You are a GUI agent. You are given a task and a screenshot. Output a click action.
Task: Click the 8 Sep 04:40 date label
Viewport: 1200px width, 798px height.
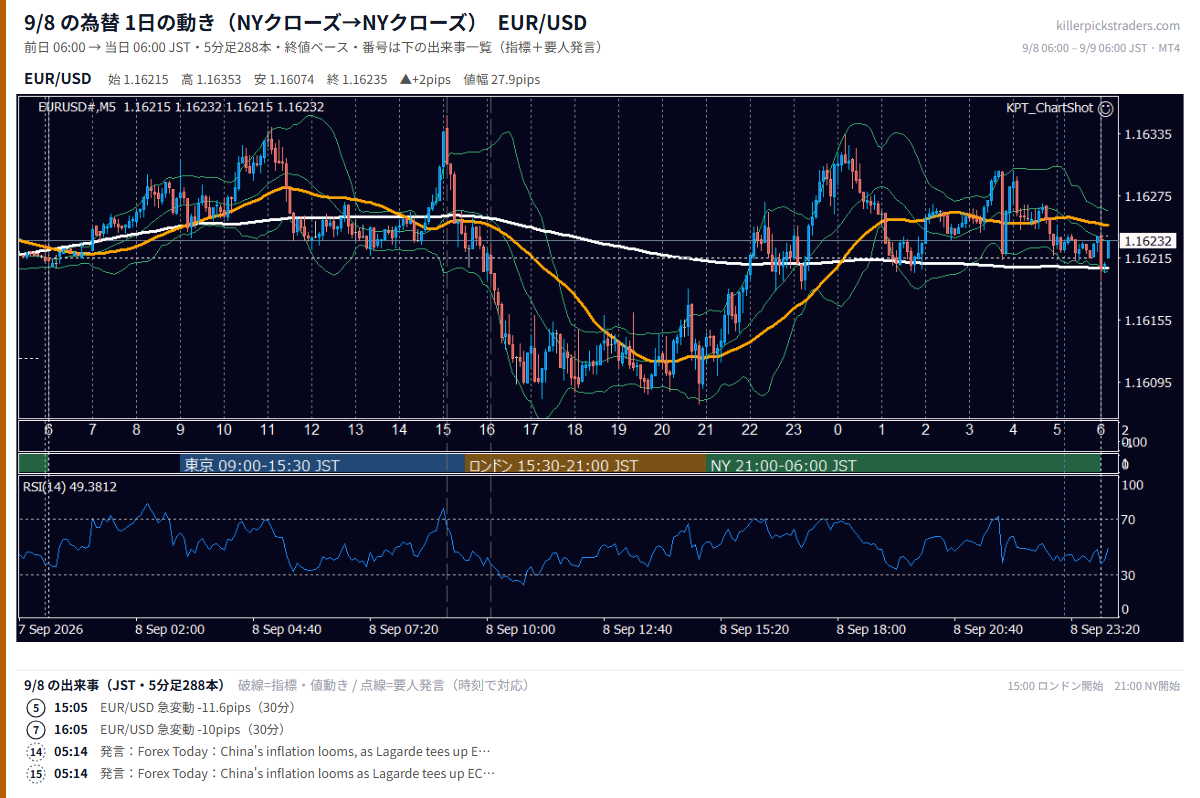[287, 630]
